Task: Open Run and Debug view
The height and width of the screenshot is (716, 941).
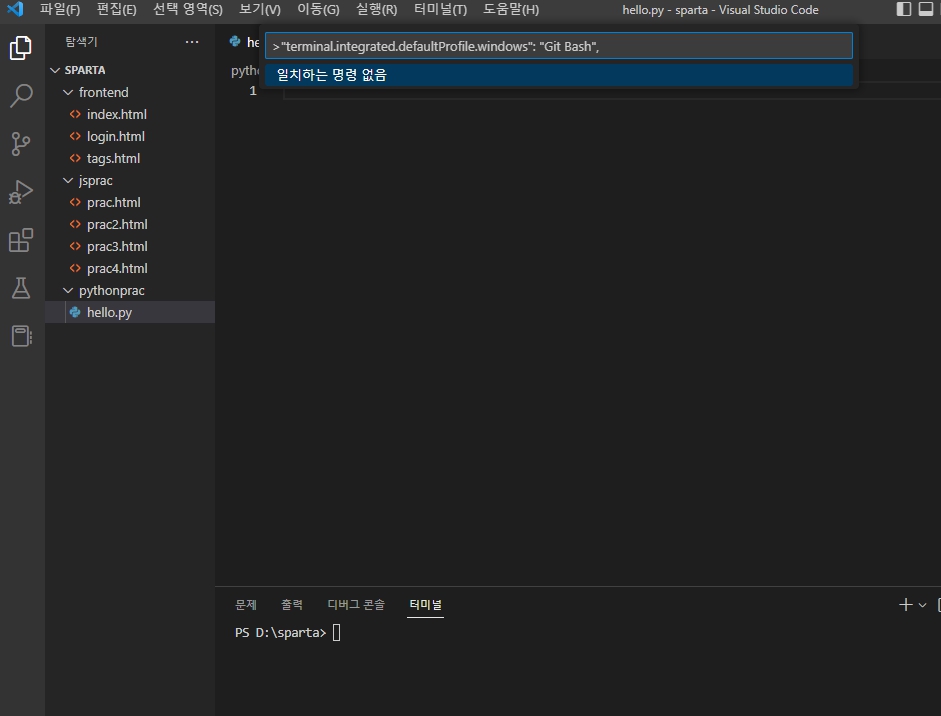Action: (21, 192)
